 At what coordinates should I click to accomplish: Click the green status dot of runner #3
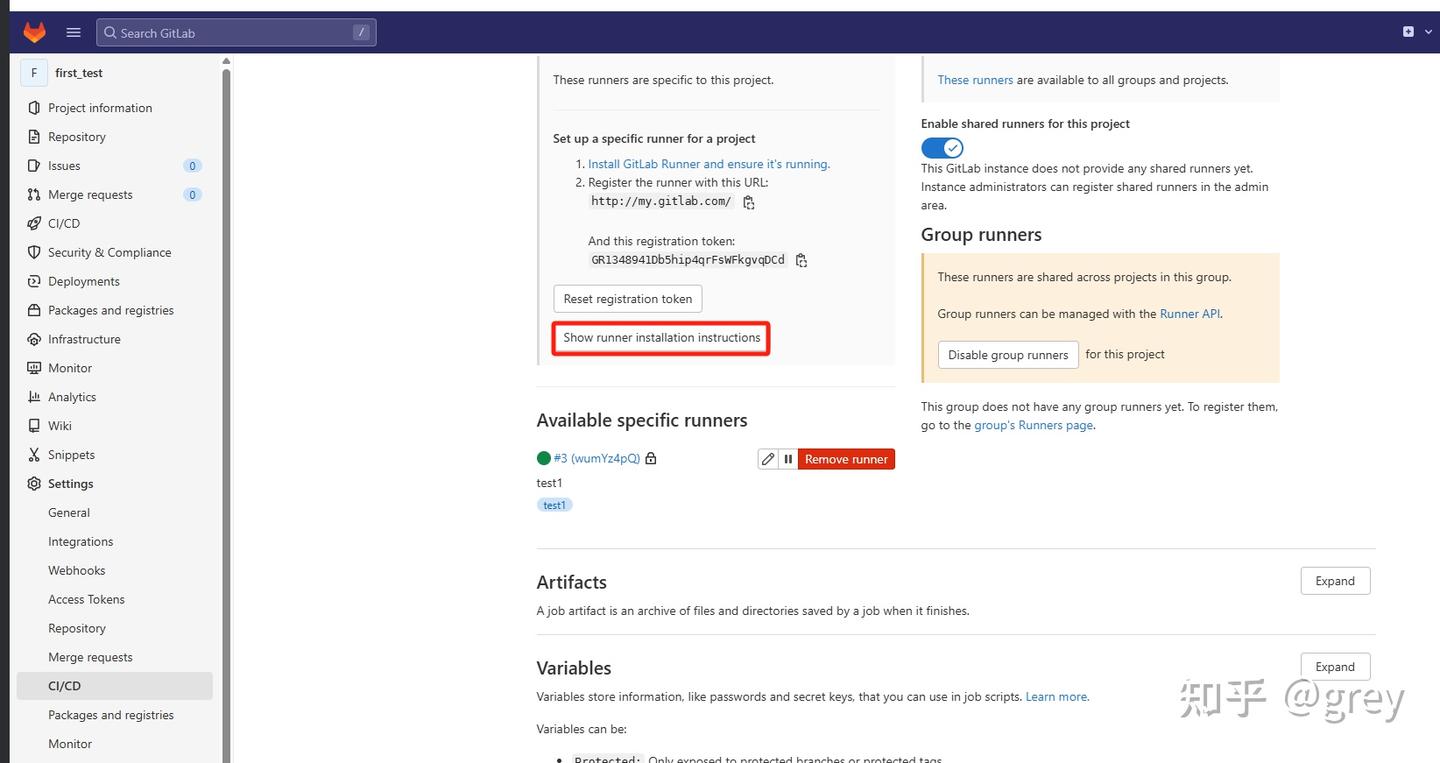point(543,457)
